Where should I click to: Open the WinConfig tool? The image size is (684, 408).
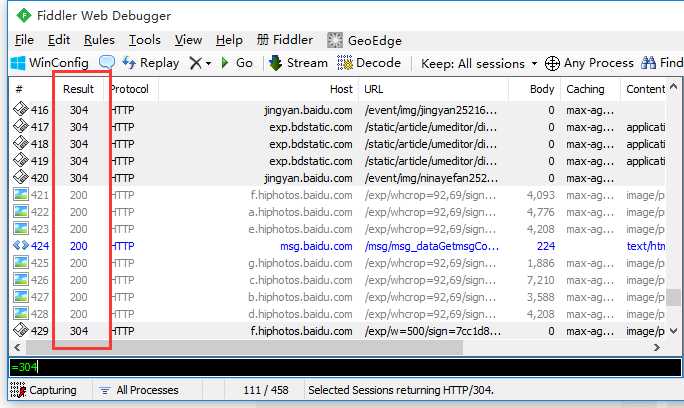coord(49,63)
